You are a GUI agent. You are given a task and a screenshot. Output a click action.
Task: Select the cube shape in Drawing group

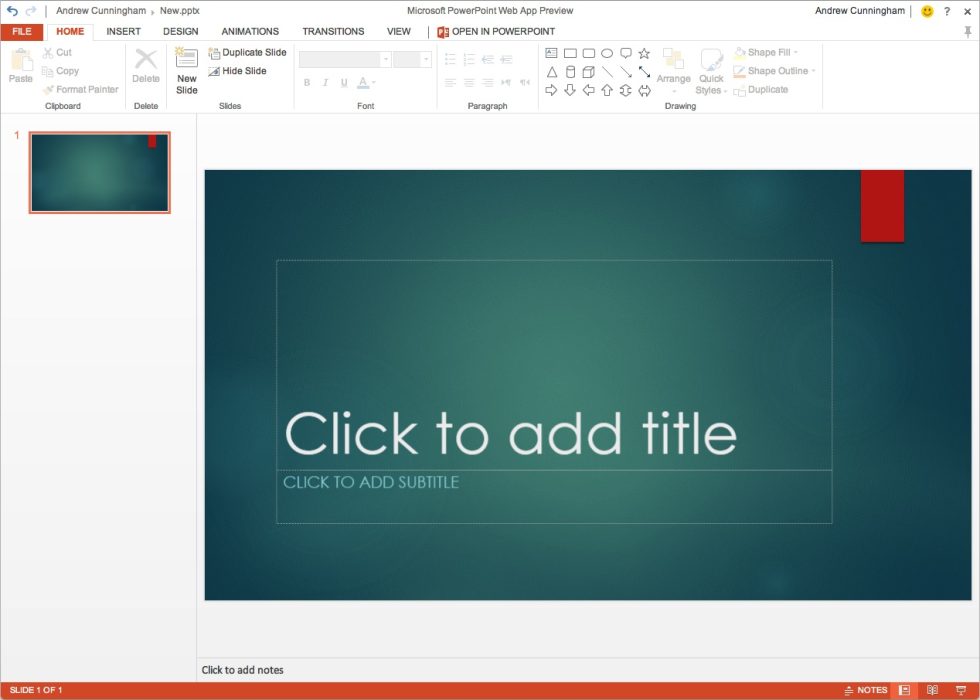tap(588, 71)
